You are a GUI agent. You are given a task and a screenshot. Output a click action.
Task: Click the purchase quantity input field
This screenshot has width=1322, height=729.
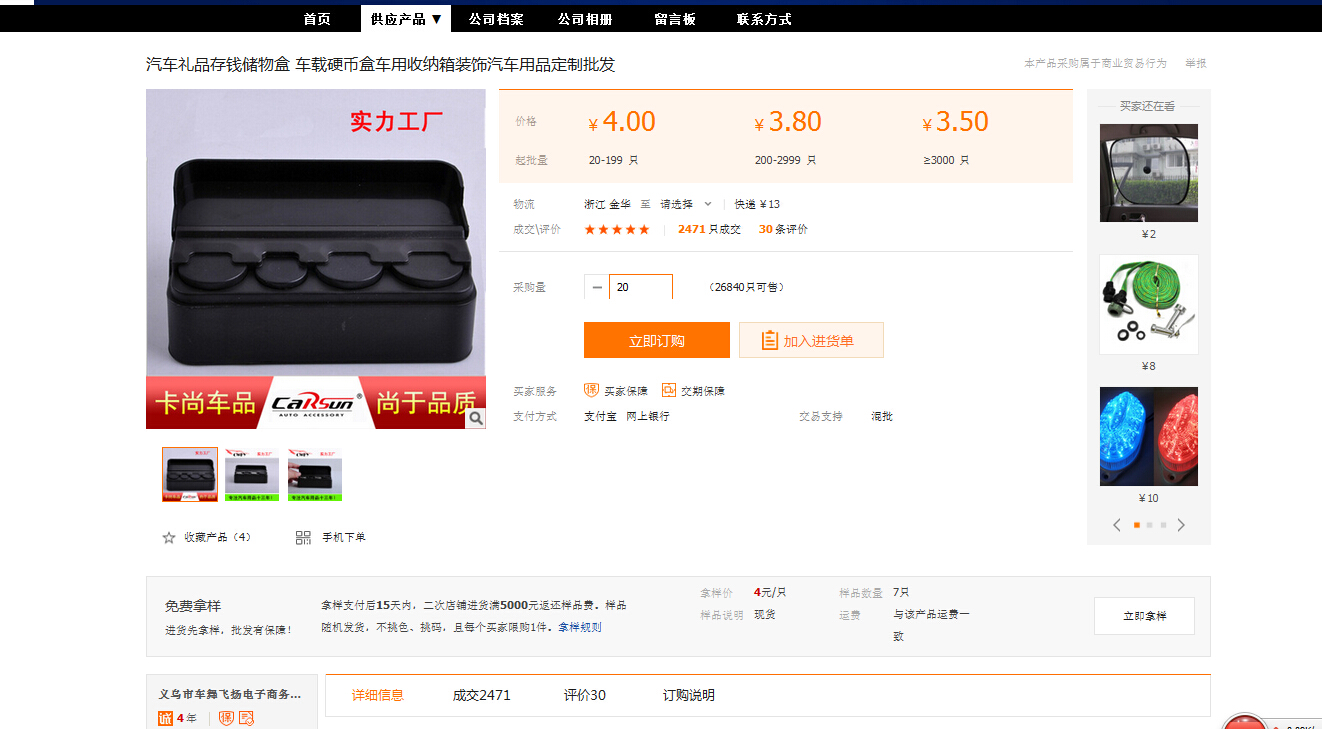click(641, 287)
